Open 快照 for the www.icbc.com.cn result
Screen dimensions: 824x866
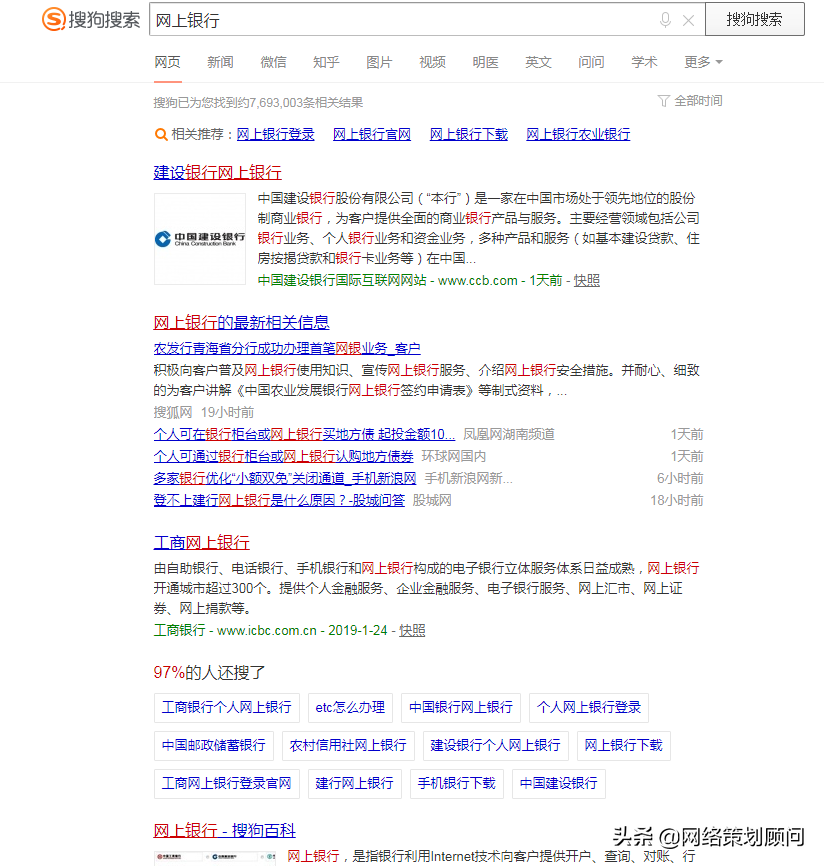tap(412, 630)
